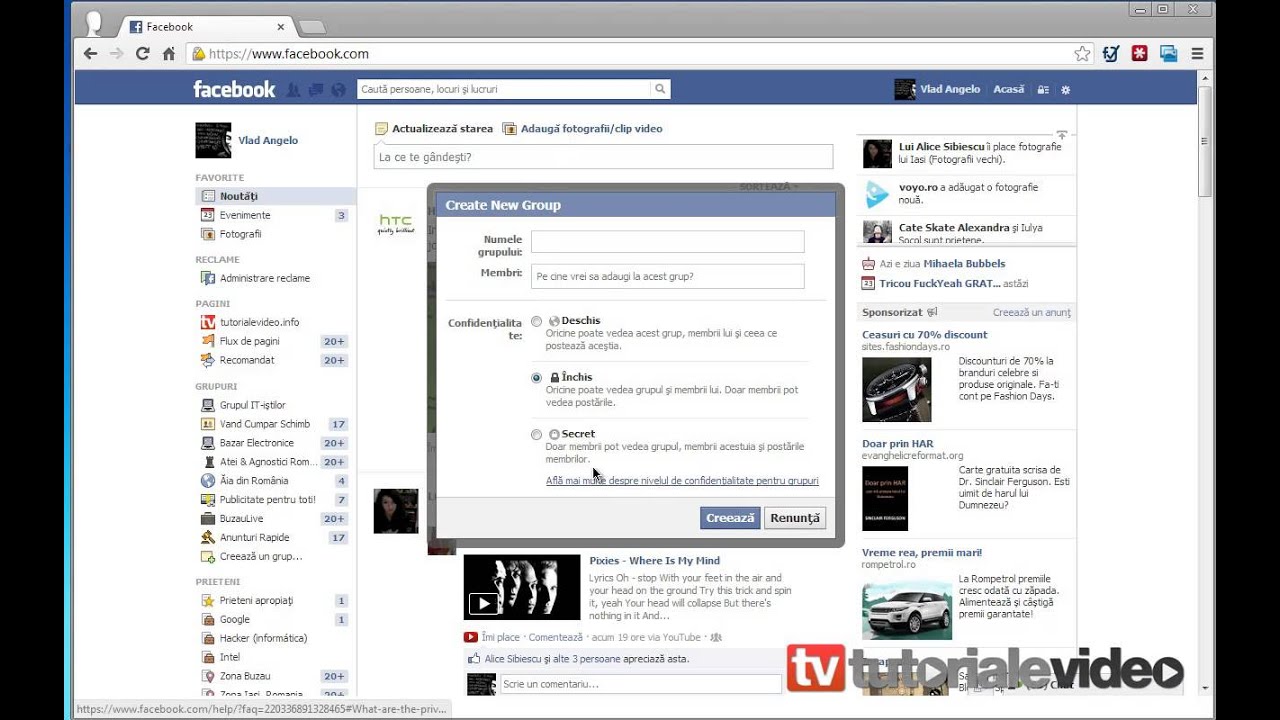Open notifications globe icon in header
The width and height of the screenshot is (1280, 720).
(338, 90)
